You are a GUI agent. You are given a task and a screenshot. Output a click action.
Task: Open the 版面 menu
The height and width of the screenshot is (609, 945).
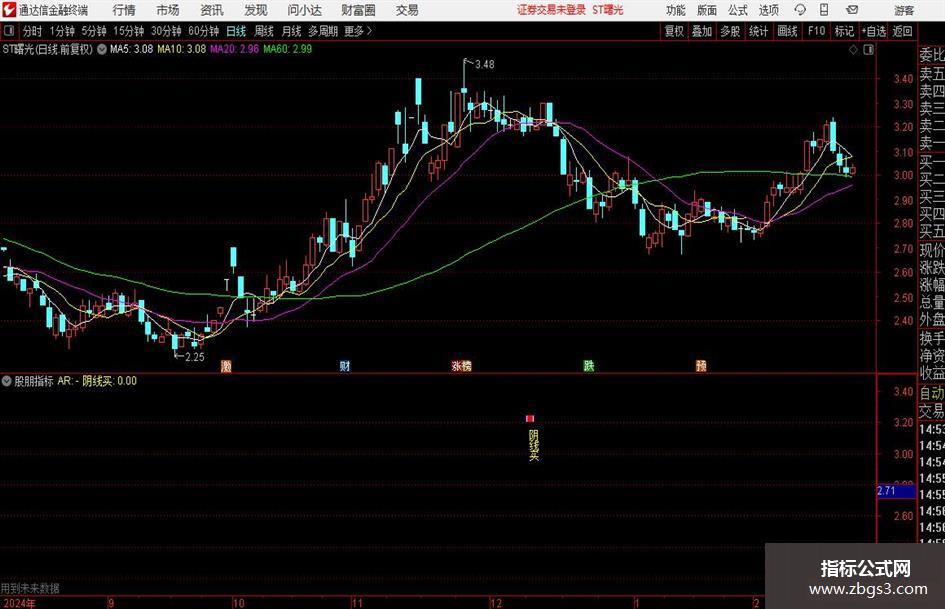(707, 10)
